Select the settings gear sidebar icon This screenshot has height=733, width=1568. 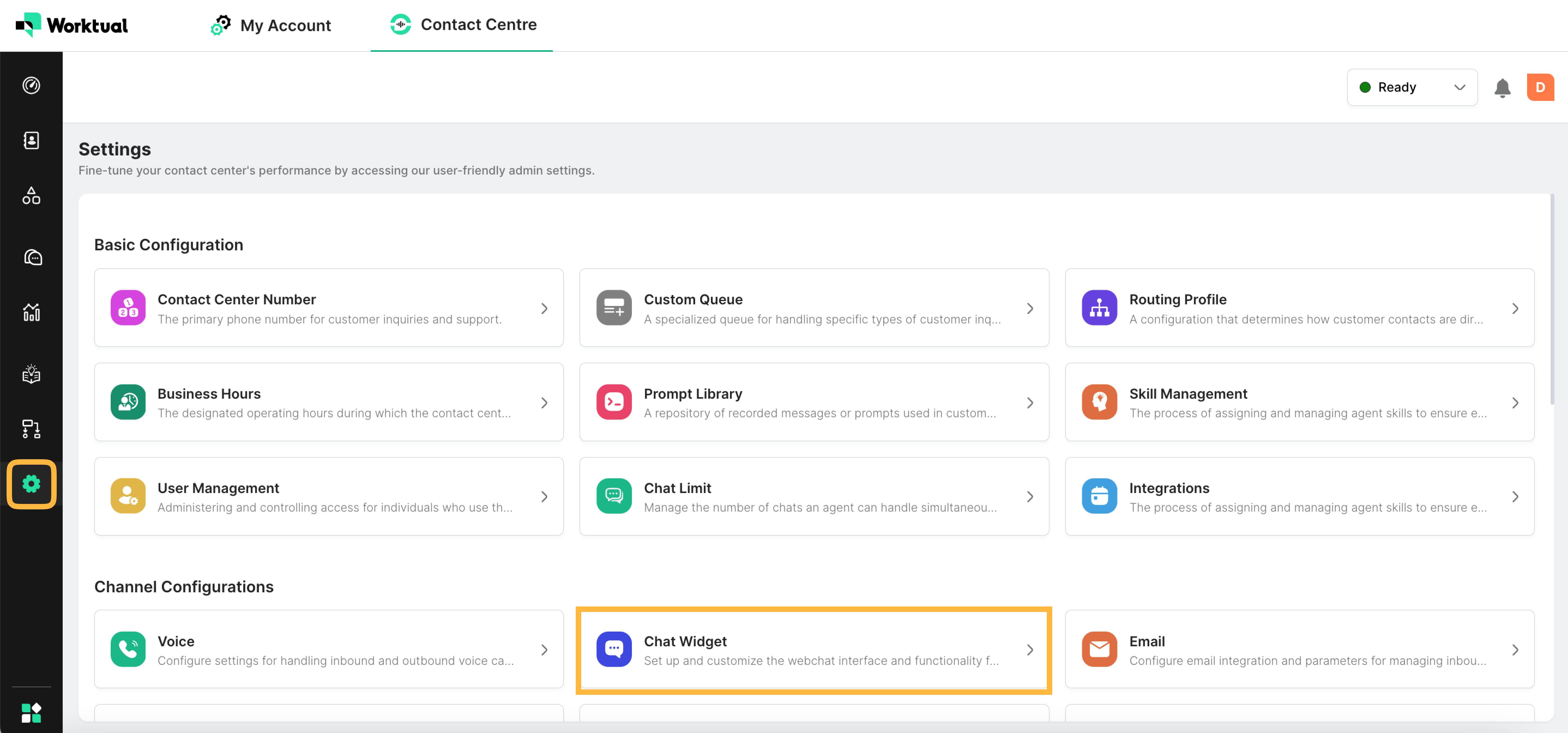[x=31, y=484]
